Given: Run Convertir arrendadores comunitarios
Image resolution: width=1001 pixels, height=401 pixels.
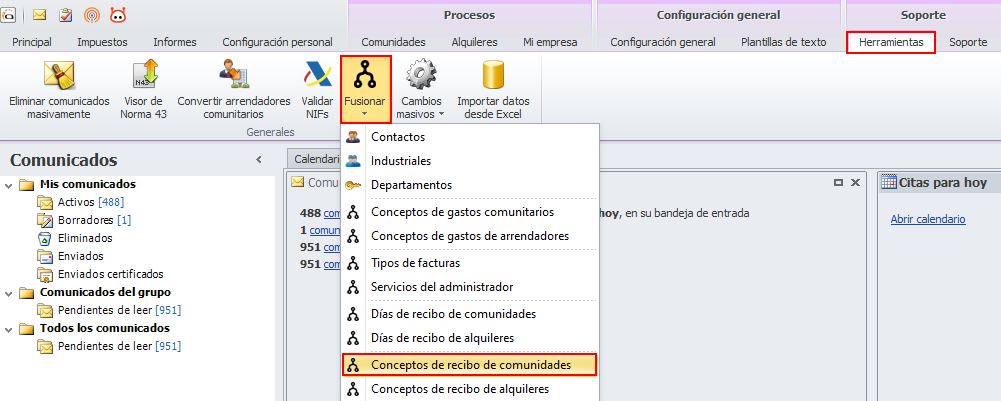Looking at the screenshot, I should (x=234, y=90).
